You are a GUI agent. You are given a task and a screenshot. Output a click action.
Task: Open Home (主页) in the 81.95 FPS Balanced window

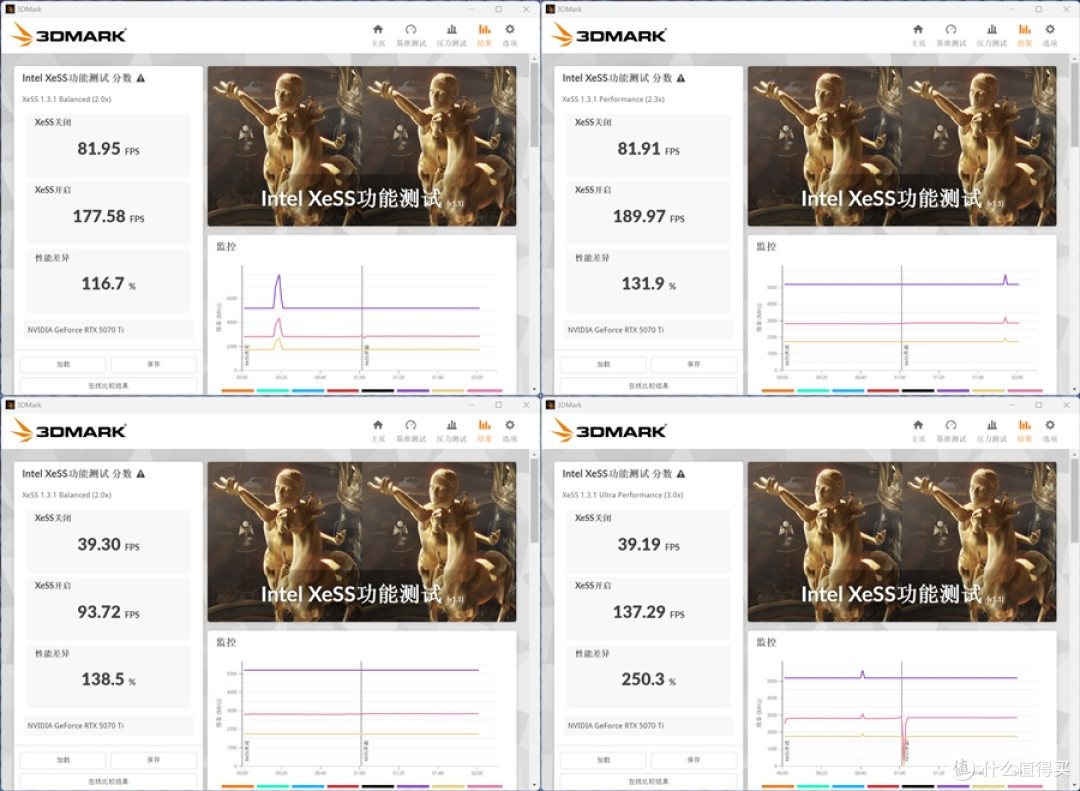click(378, 35)
